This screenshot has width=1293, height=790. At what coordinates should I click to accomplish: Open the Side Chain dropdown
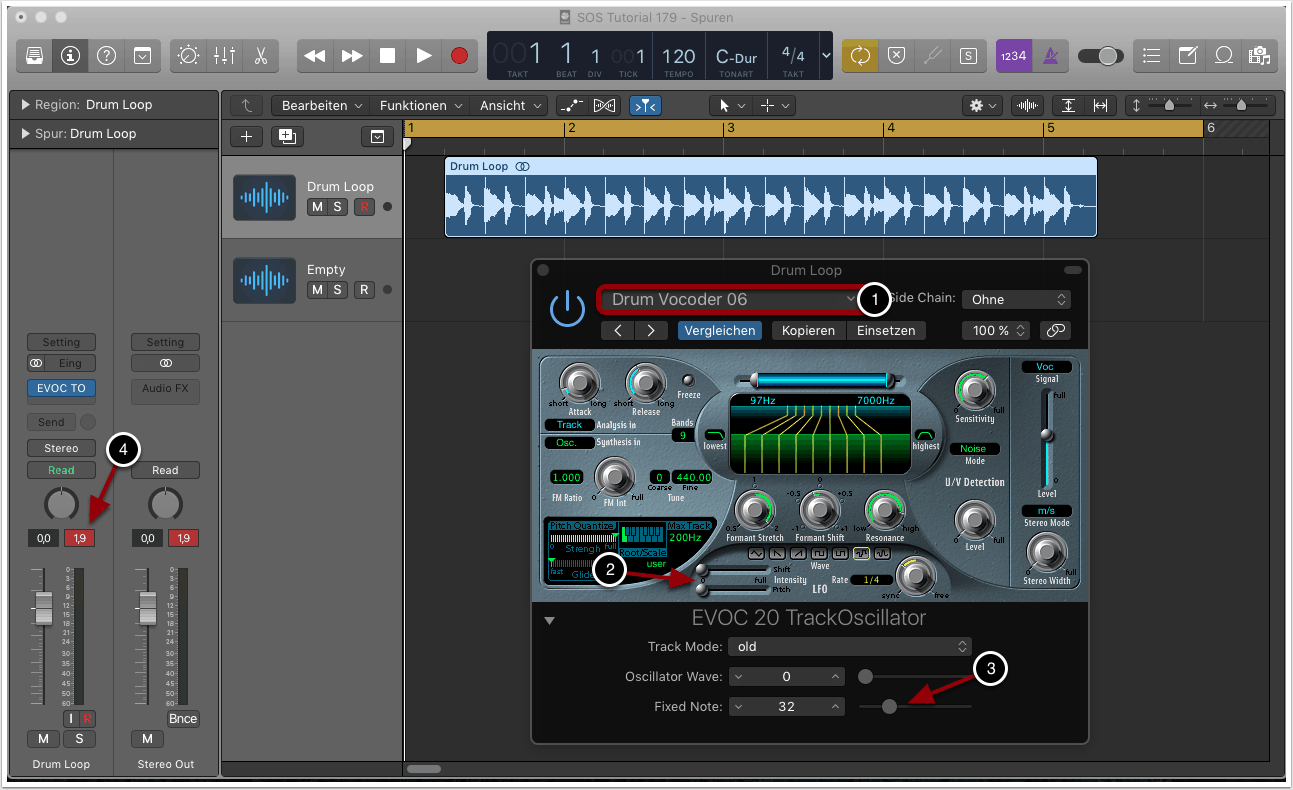pyautogui.click(x=1015, y=299)
